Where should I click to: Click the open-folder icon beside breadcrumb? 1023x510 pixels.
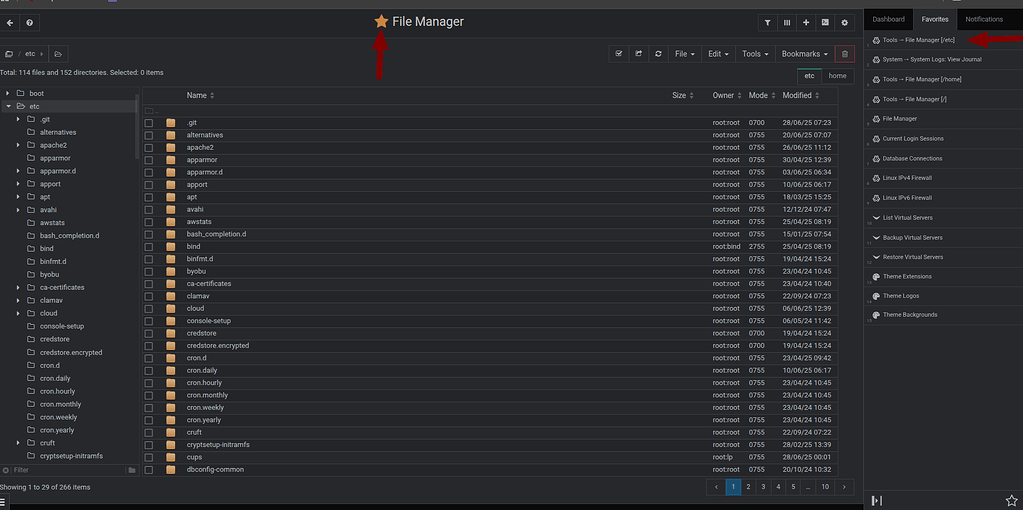coord(58,54)
